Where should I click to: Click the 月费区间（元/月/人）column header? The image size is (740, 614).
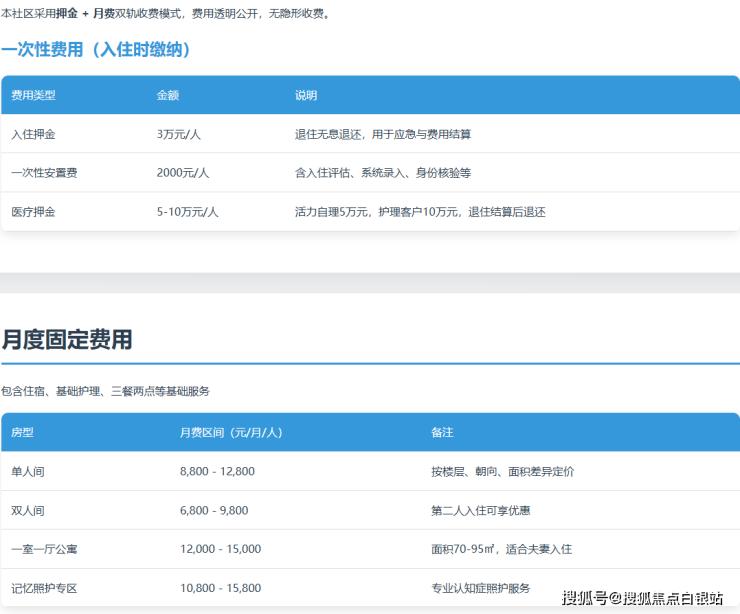231,432
